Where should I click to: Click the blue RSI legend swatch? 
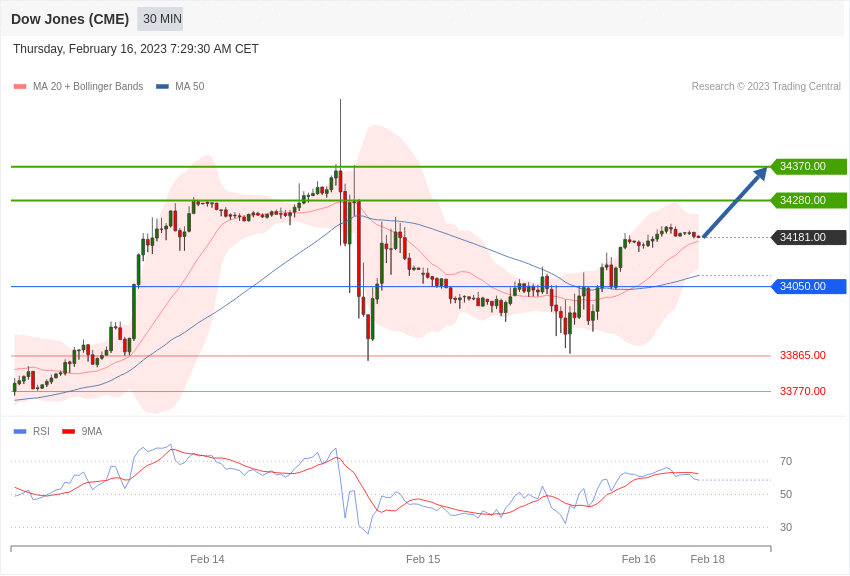20,432
